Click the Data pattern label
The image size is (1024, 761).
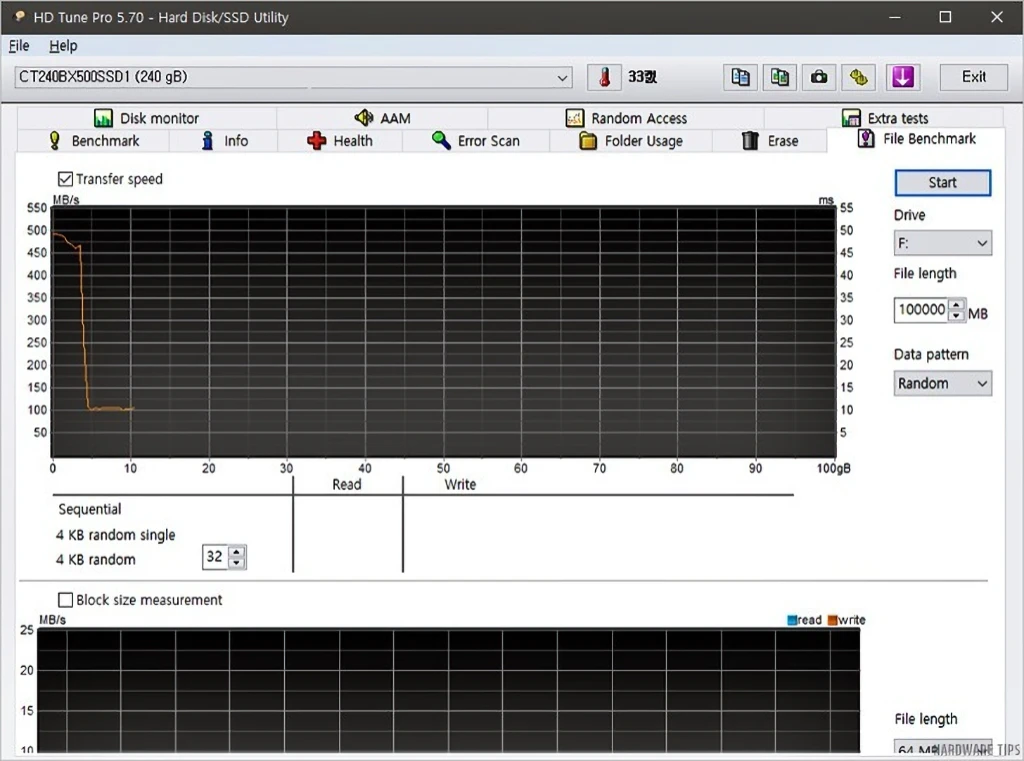click(931, 355)
